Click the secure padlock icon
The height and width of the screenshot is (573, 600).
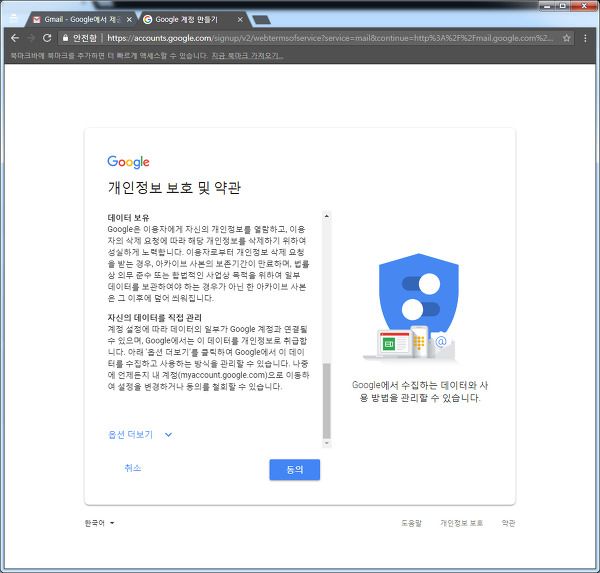coord(65,38)
